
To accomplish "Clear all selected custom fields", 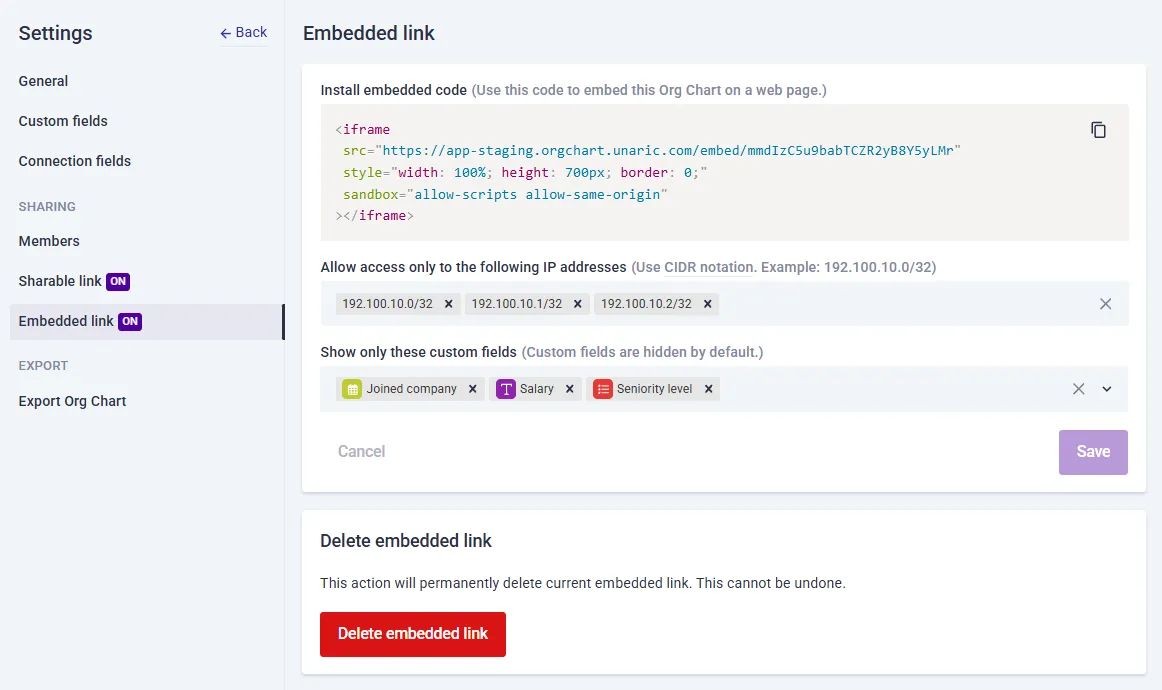I will pyautogui.click(x=1078, y=389).
